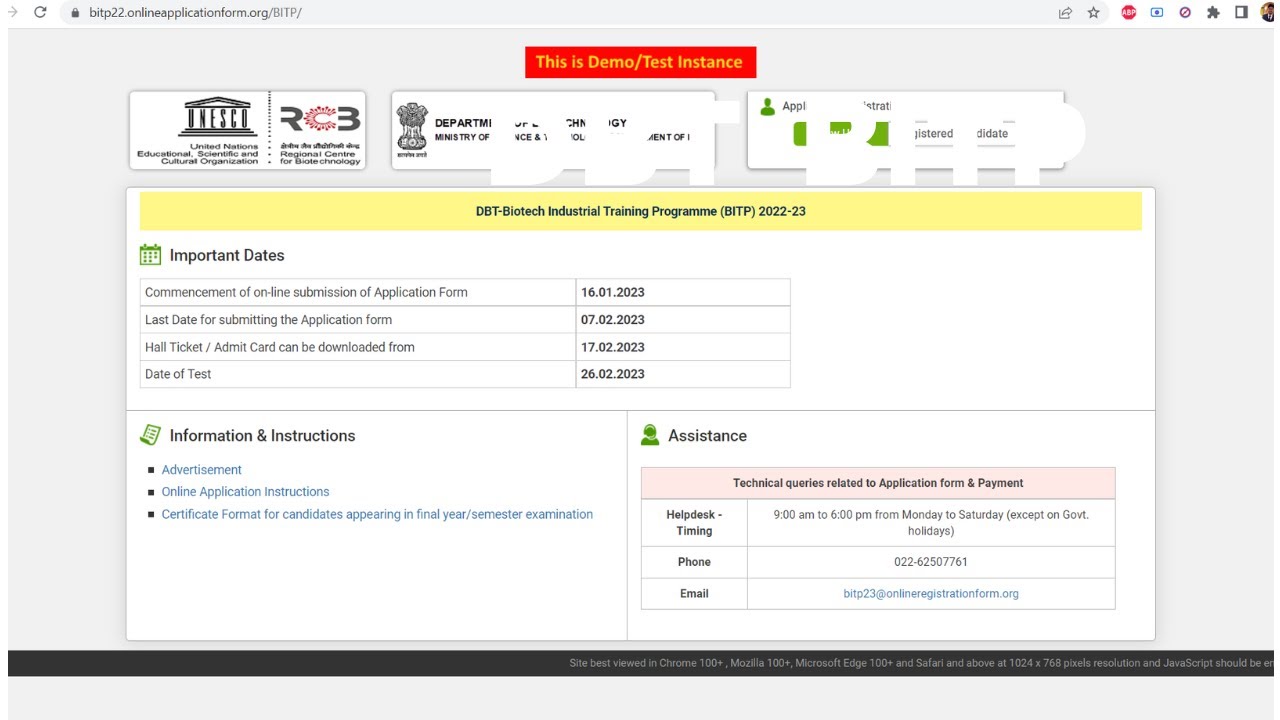The height and width of the screenshot is (720, 1280).
Task: Click the green new registration button
Action: (x=840, y=133)
